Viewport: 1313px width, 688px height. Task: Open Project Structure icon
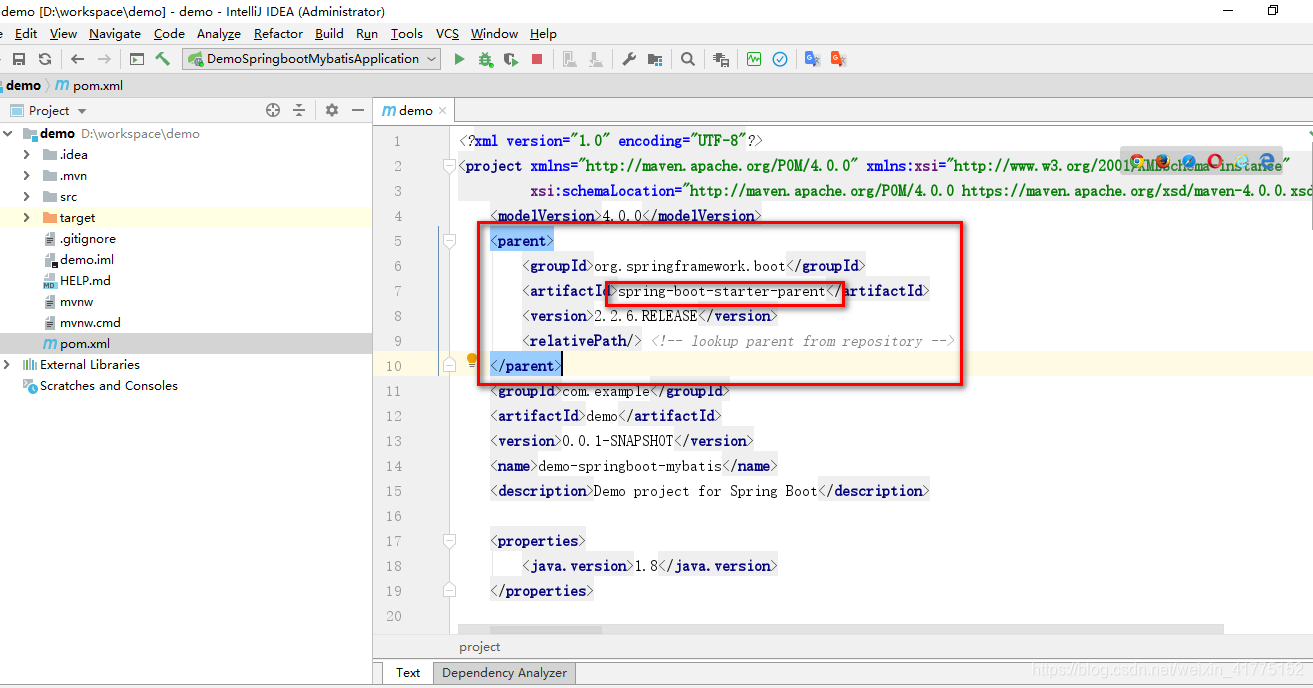pyautogui.click(x=655, y=59)
